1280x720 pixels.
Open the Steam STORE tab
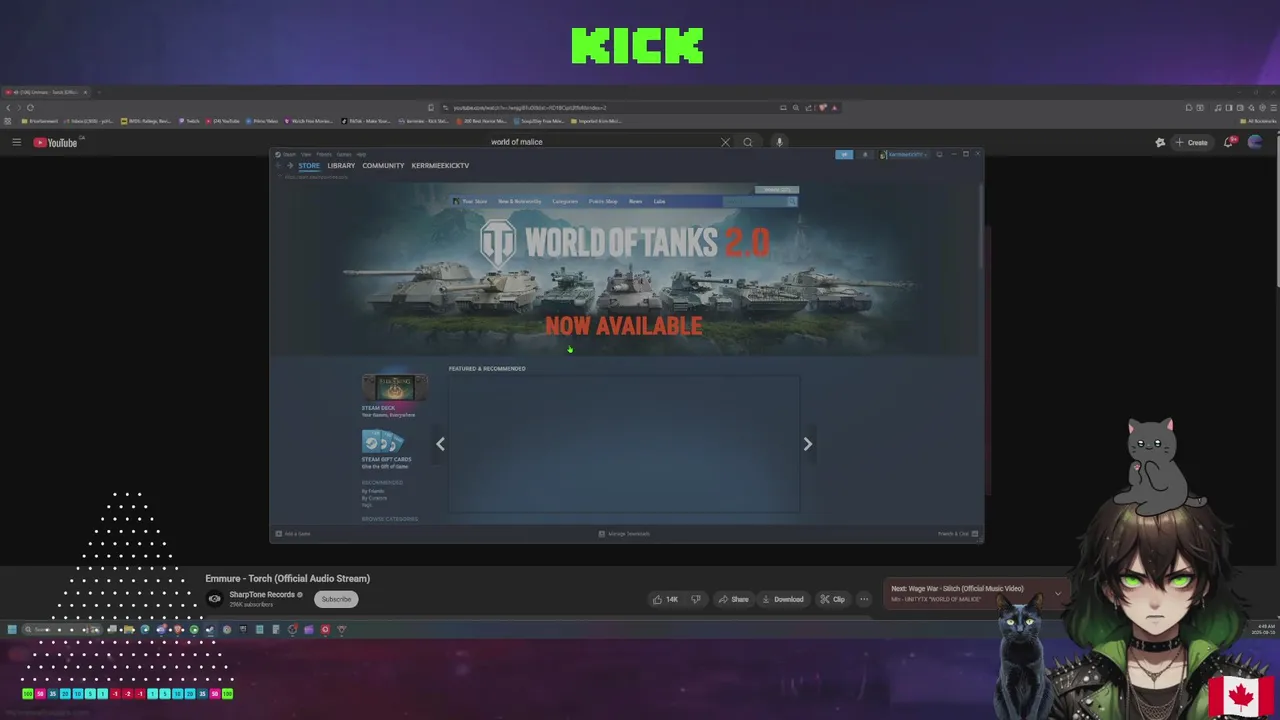tap(309, 166)
